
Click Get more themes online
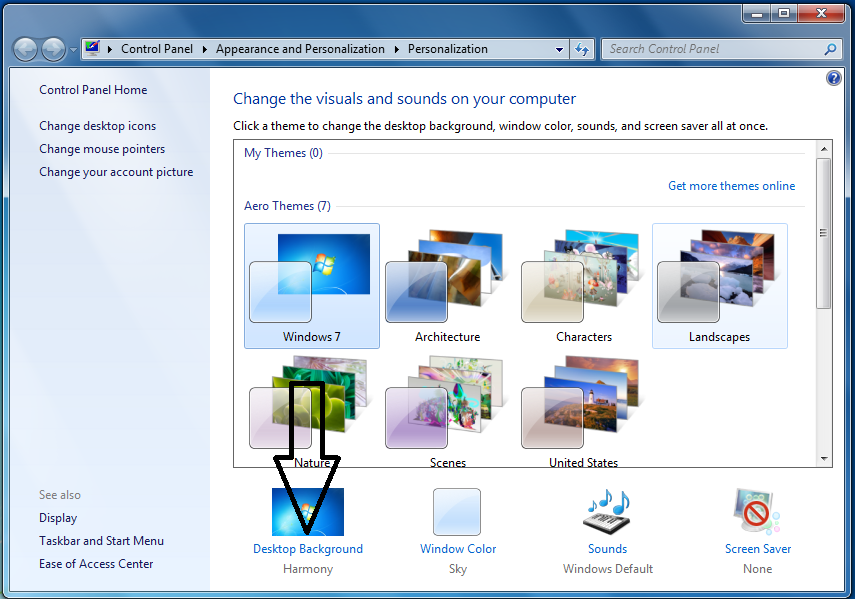tap(731, 186)
